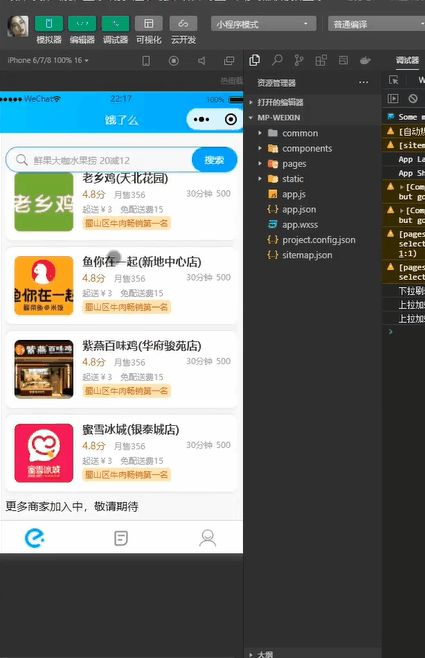
Task: Open the iPhone 6/7/8 device dropdown
Action: pyautogui.click(x=48, y=60)
